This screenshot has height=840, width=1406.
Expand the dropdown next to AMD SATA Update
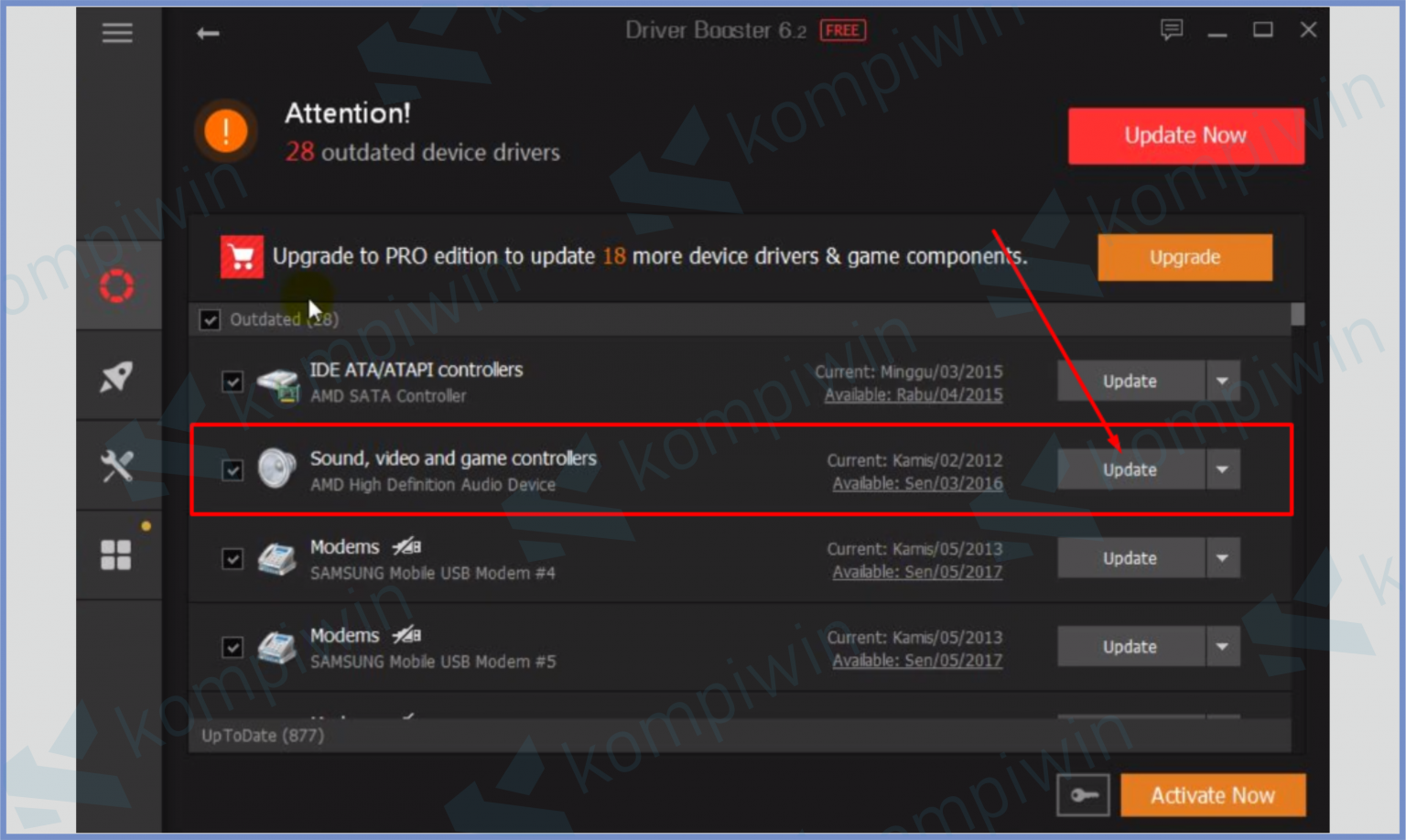1222,382
